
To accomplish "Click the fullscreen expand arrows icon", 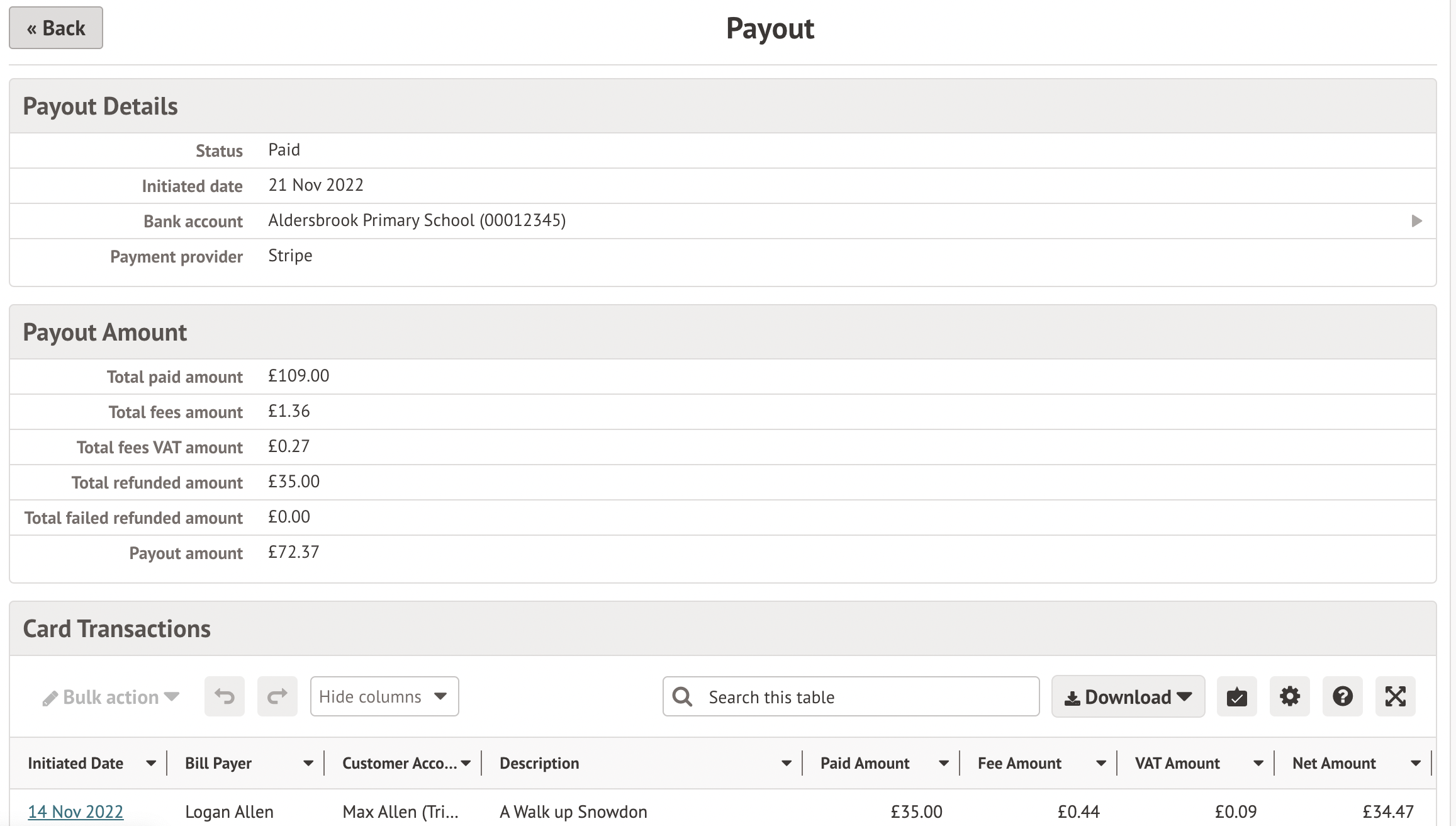I will [1395, 696].
